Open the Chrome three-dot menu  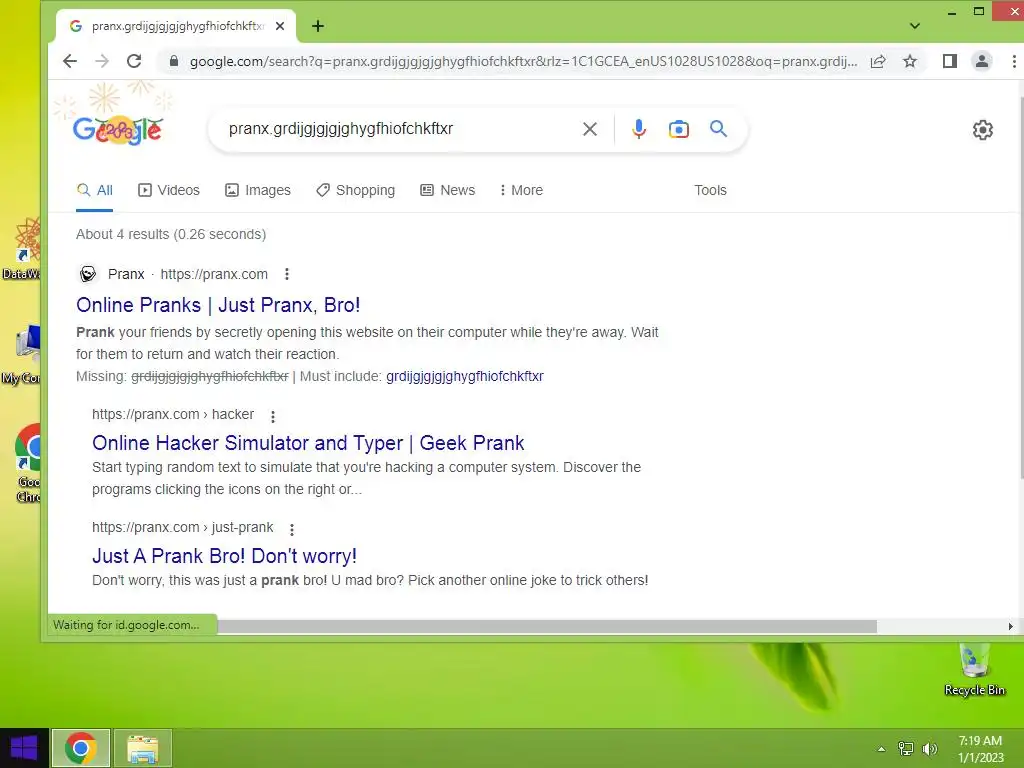pyautogui.click(x=1014, y=61)
